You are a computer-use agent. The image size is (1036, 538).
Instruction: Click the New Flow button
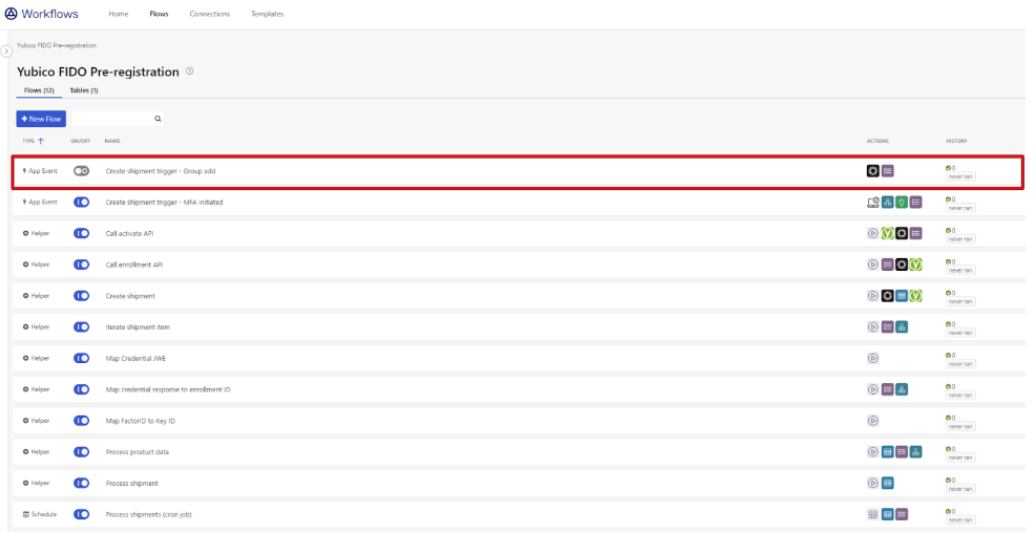point(41,119)
